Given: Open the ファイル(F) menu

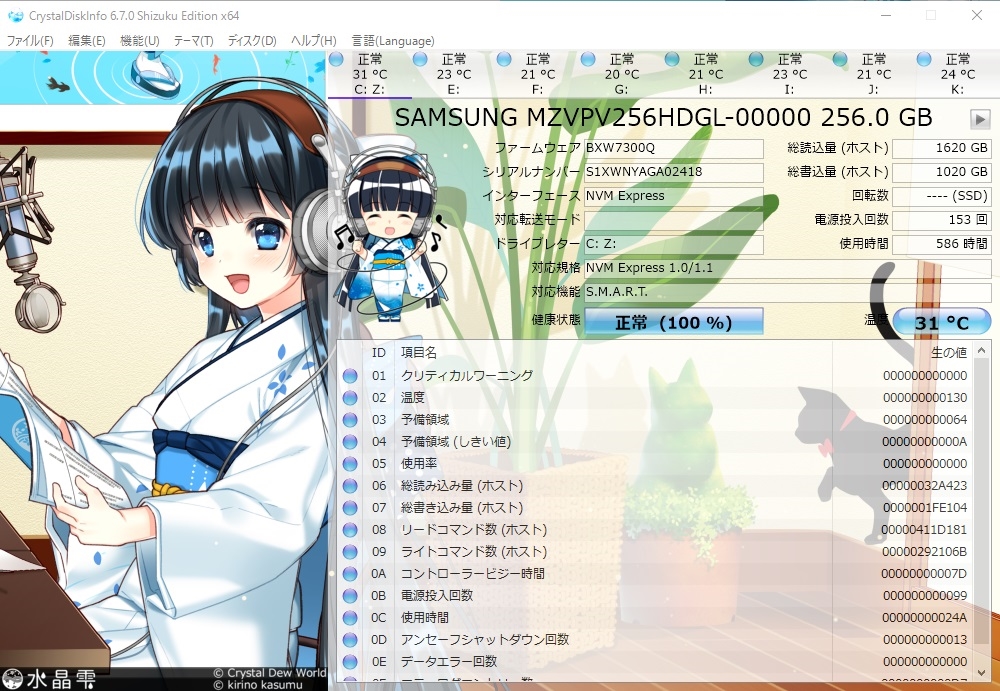Looking at the screenshot, I should 30,41.
